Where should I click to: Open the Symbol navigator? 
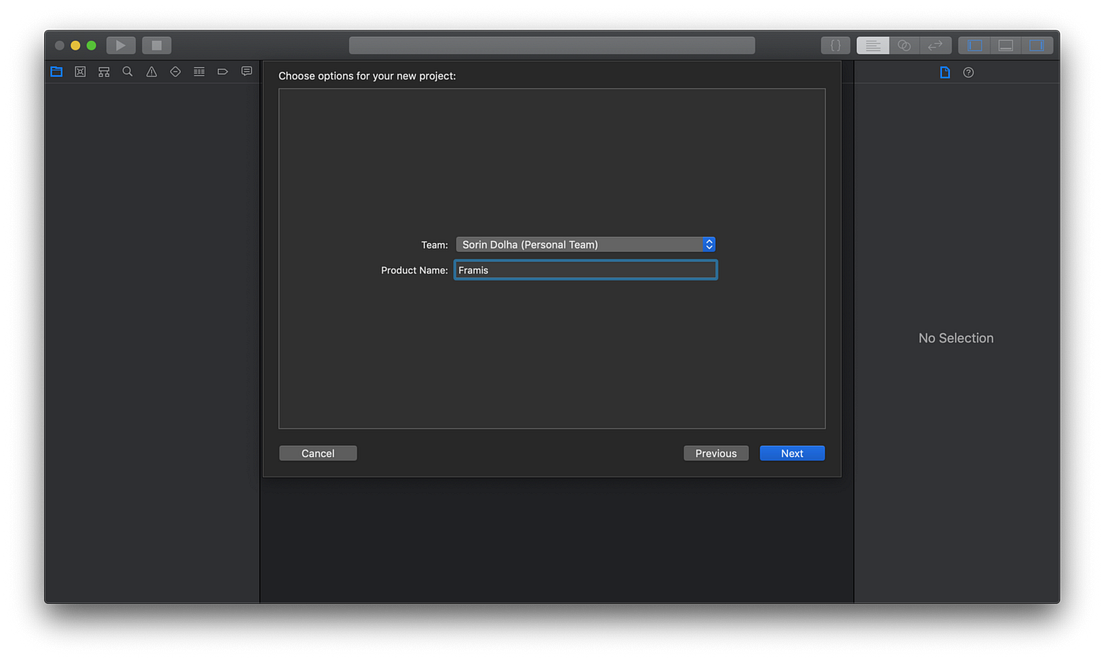[x=103, y=71]
